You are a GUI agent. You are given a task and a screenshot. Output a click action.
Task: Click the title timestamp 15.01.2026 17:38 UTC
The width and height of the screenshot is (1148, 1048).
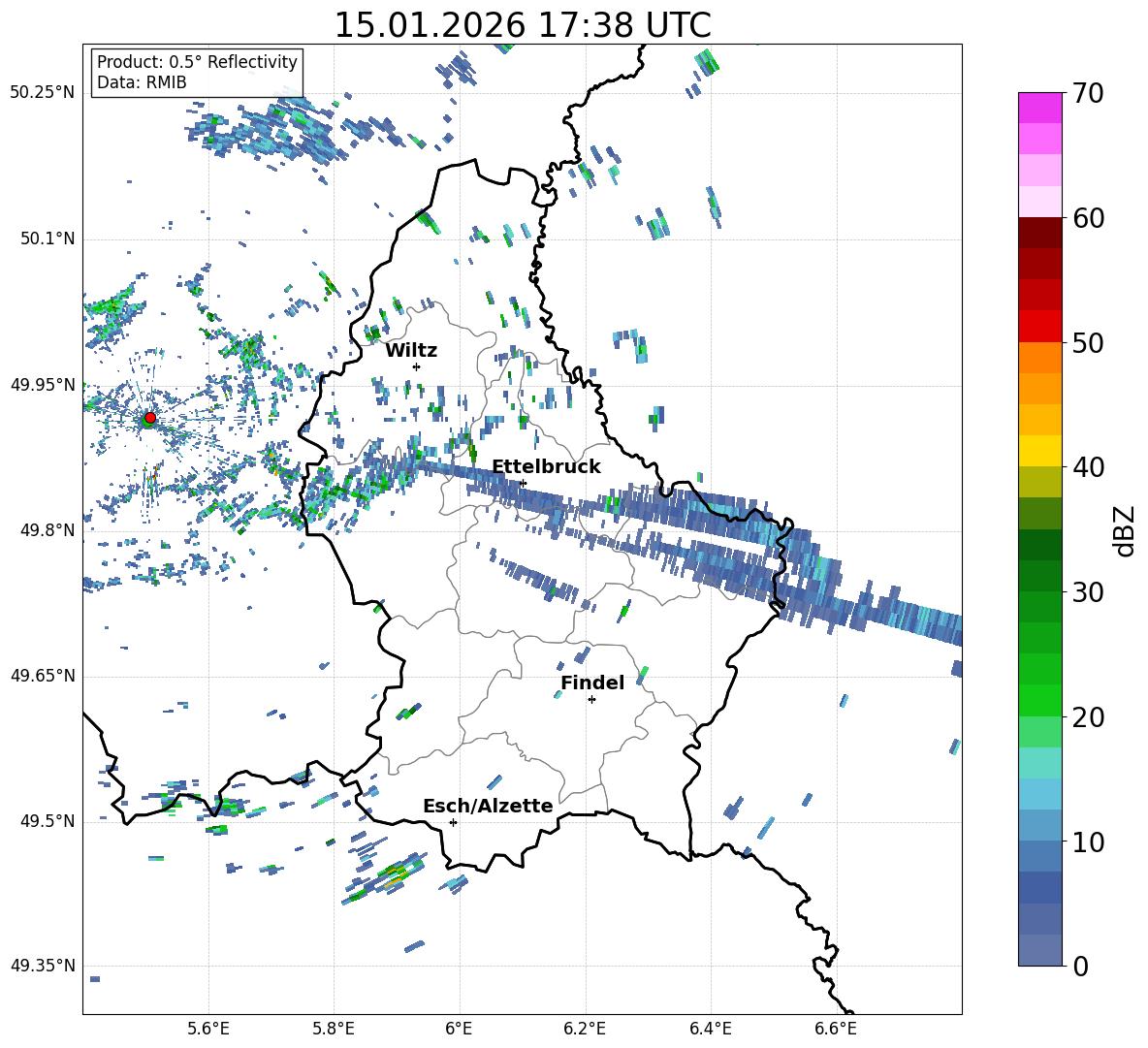[x=523, y=25]
